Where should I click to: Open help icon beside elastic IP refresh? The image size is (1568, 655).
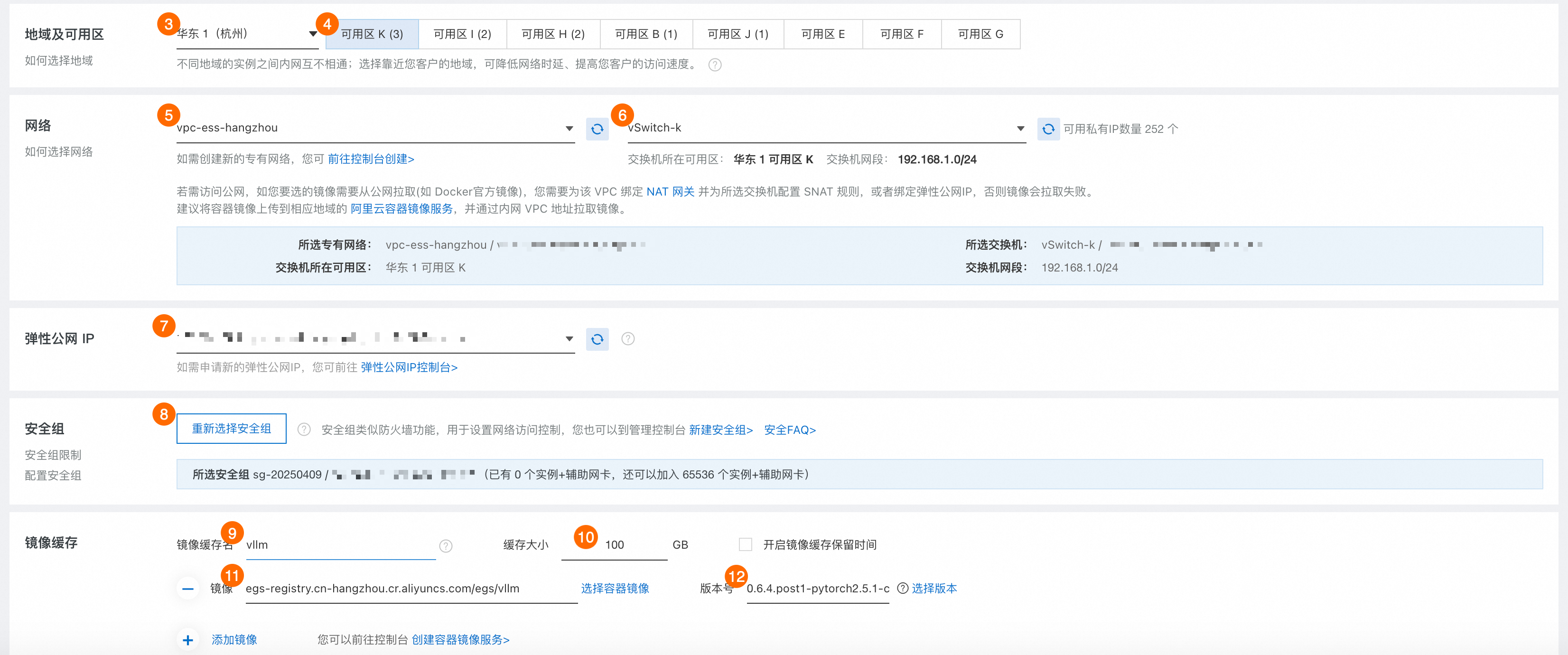(x=628, y=339)
